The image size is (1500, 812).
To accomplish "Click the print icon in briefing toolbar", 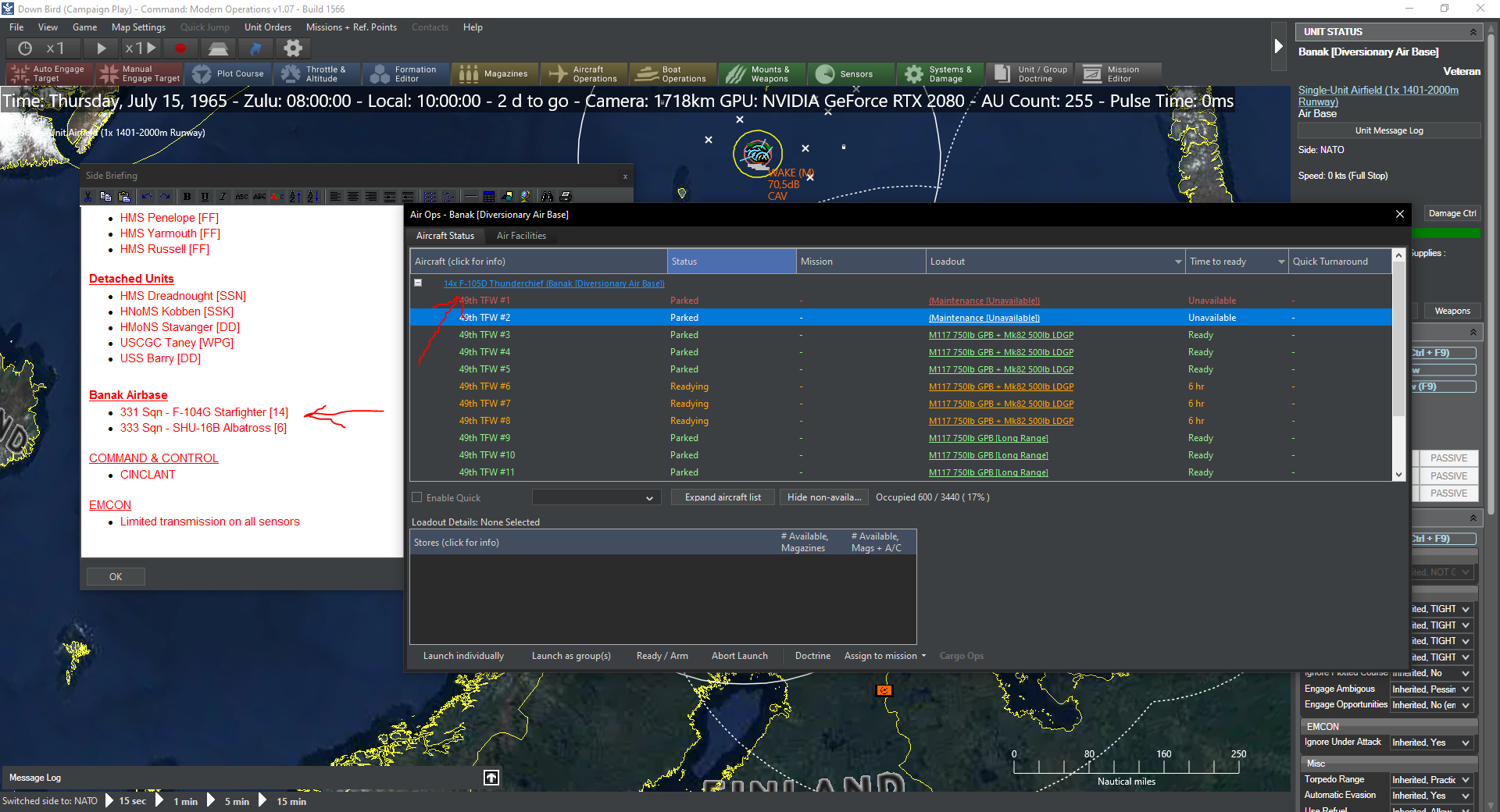I will (566, 197).
